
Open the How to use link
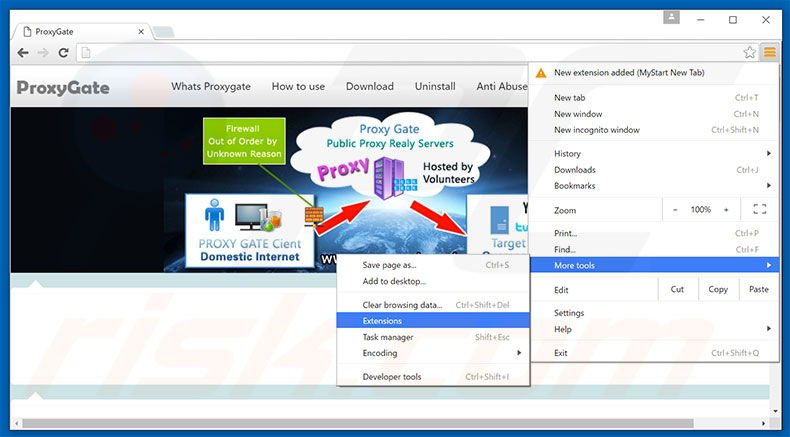pyautogui.click(x=298, y=87)
